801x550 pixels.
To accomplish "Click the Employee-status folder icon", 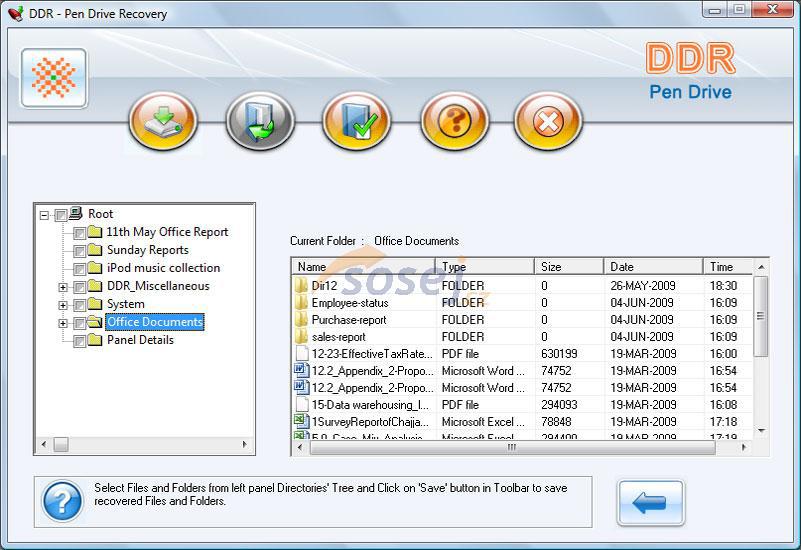I will tap(301, 302).
